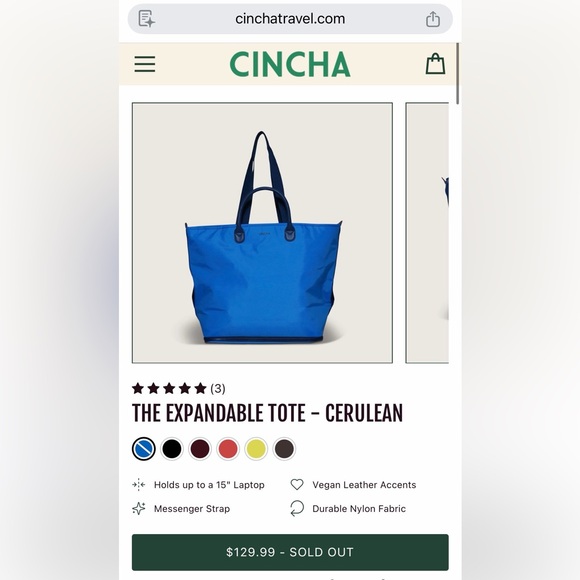Select the cerulean blue color swatch
The image size is (580, 580).
click(x=144, y=449)
